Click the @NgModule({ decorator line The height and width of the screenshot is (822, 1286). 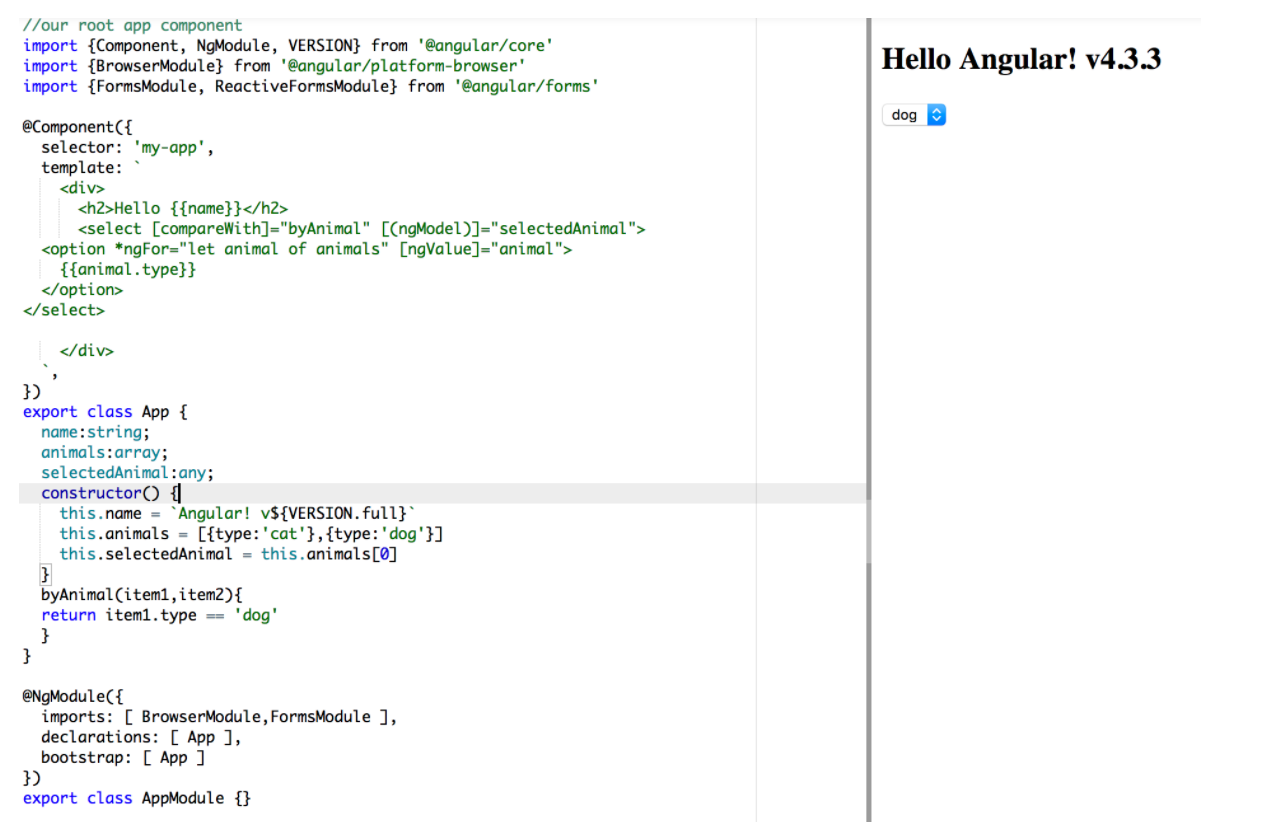click(72, 696)
